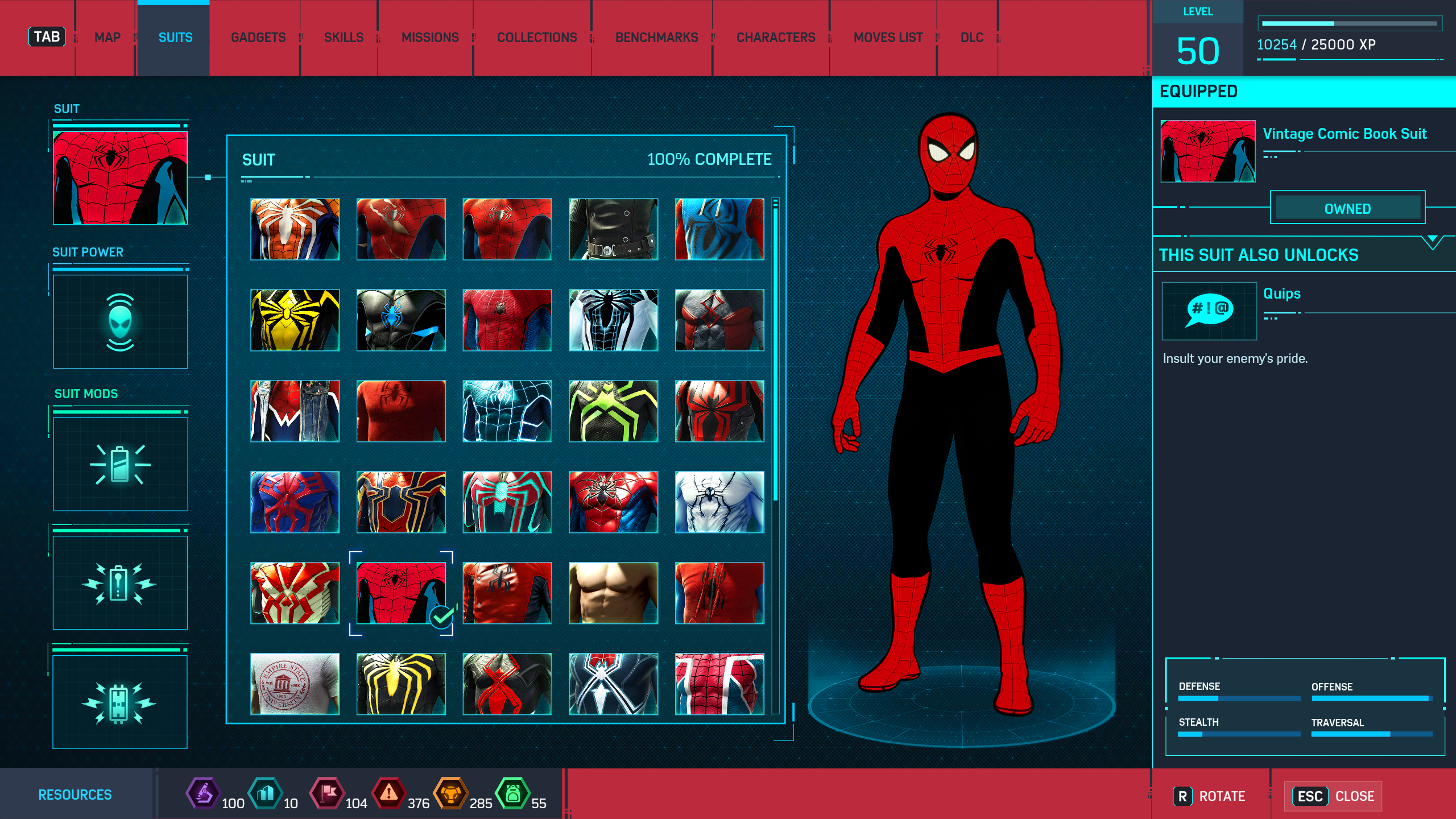Click the red crime token warning icon
This screenshot has height=819, width=1456.
click(x=388, y=793)
